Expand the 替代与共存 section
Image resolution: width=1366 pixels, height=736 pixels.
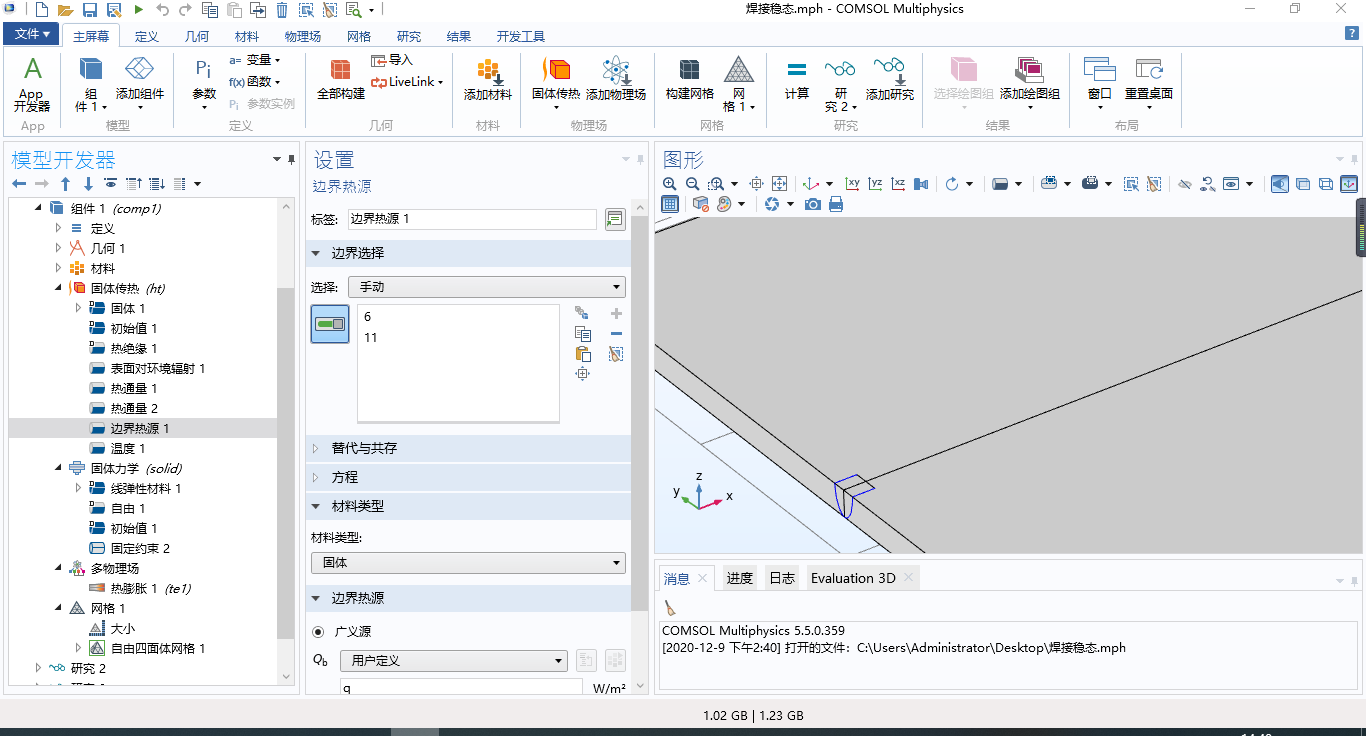(x=365, y=448)
